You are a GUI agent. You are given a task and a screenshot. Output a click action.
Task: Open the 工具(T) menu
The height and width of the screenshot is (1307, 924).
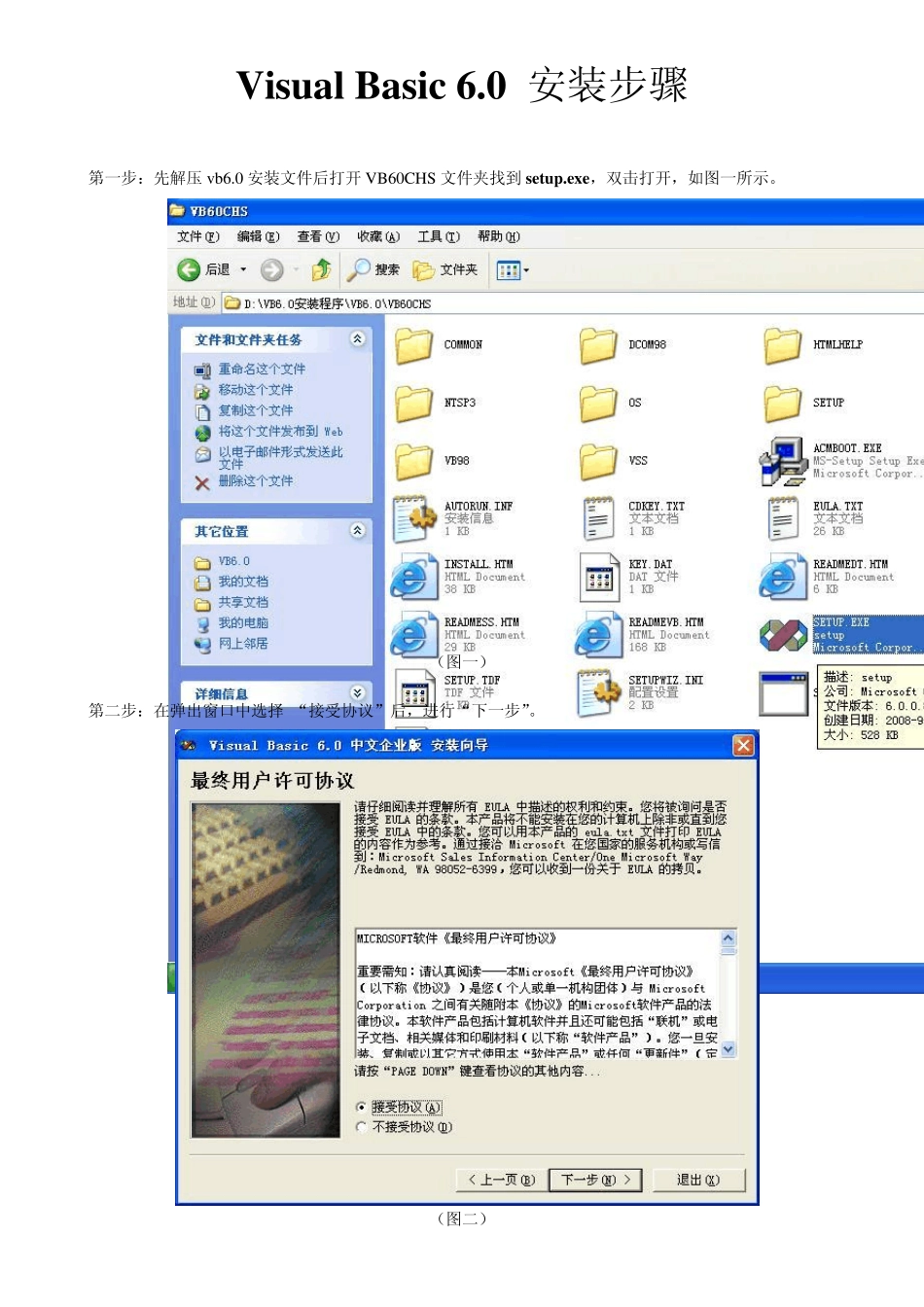pos(439,236)
